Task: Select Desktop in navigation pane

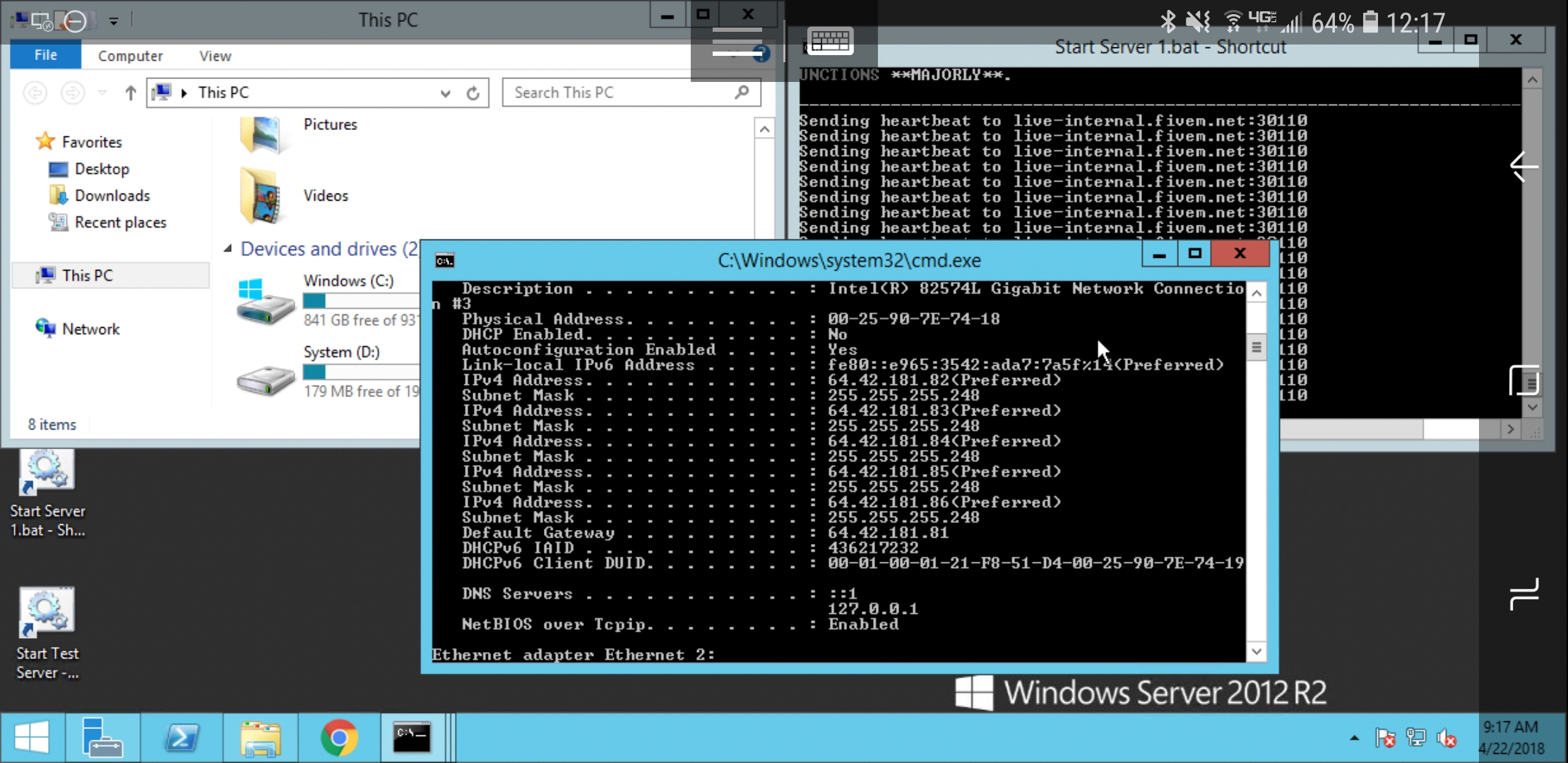Action: pyautogui.click(x=90, y=169)
